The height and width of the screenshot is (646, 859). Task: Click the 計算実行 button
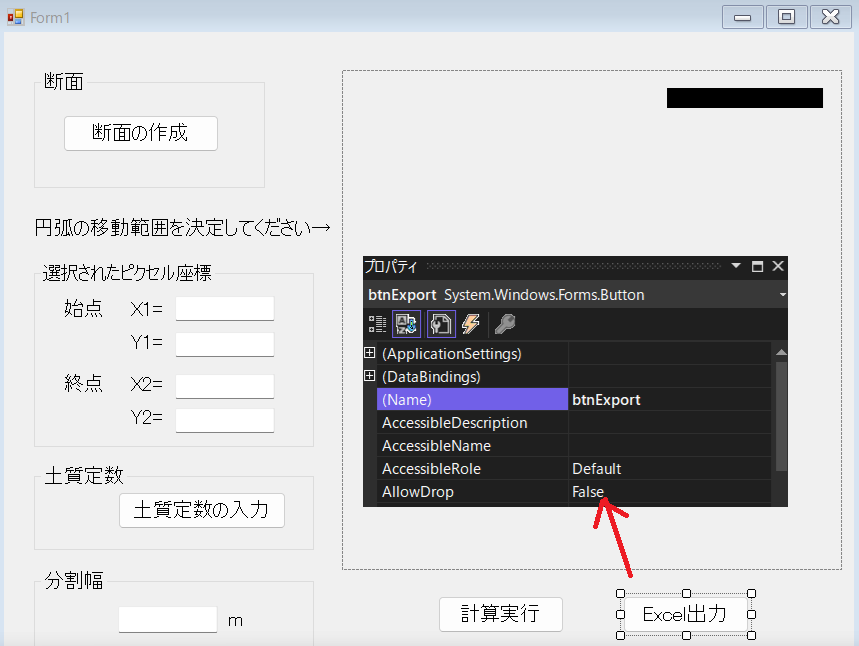[500, 614]
